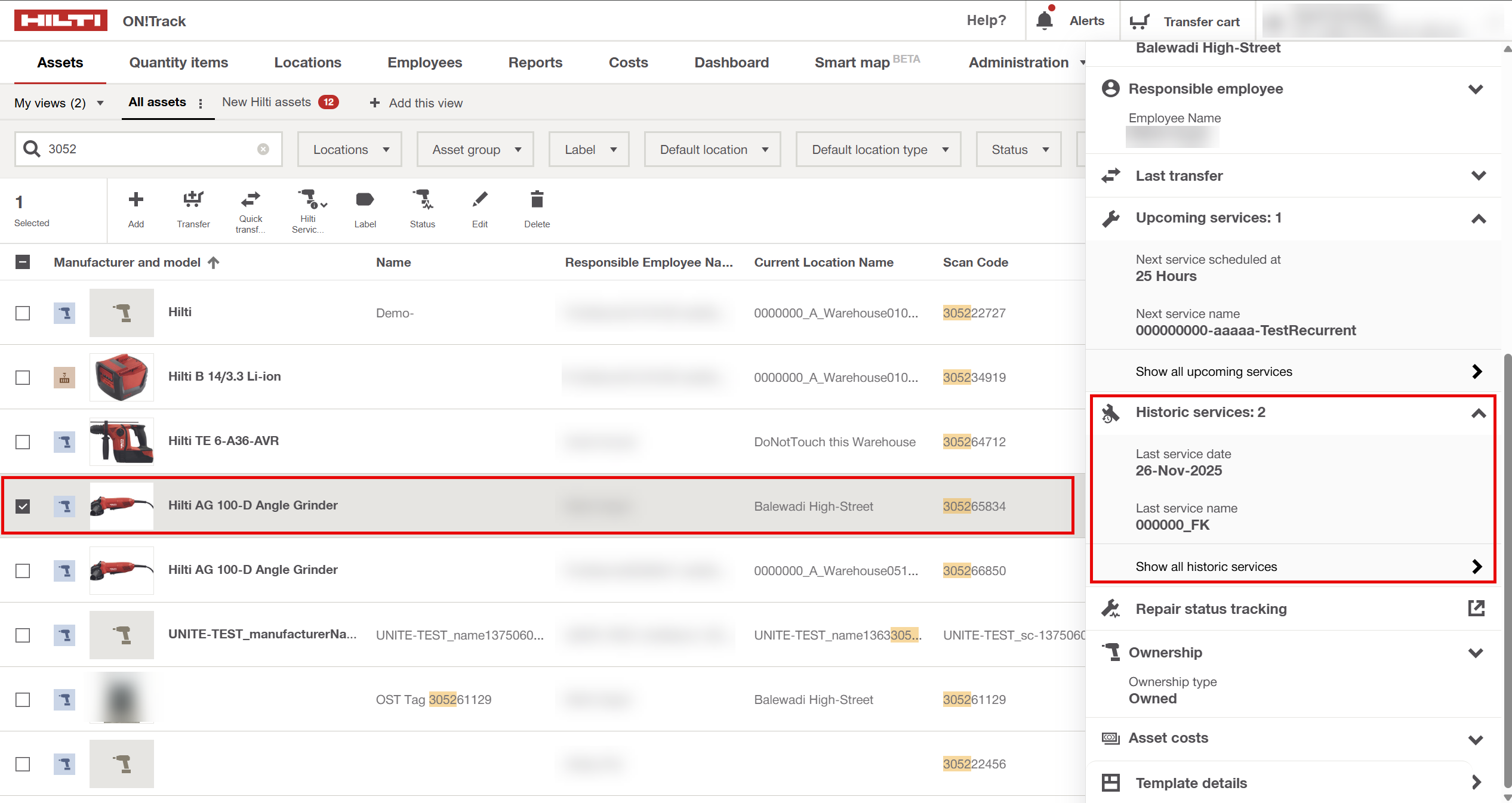Click the Edit pencil icon

pos(479,200)
